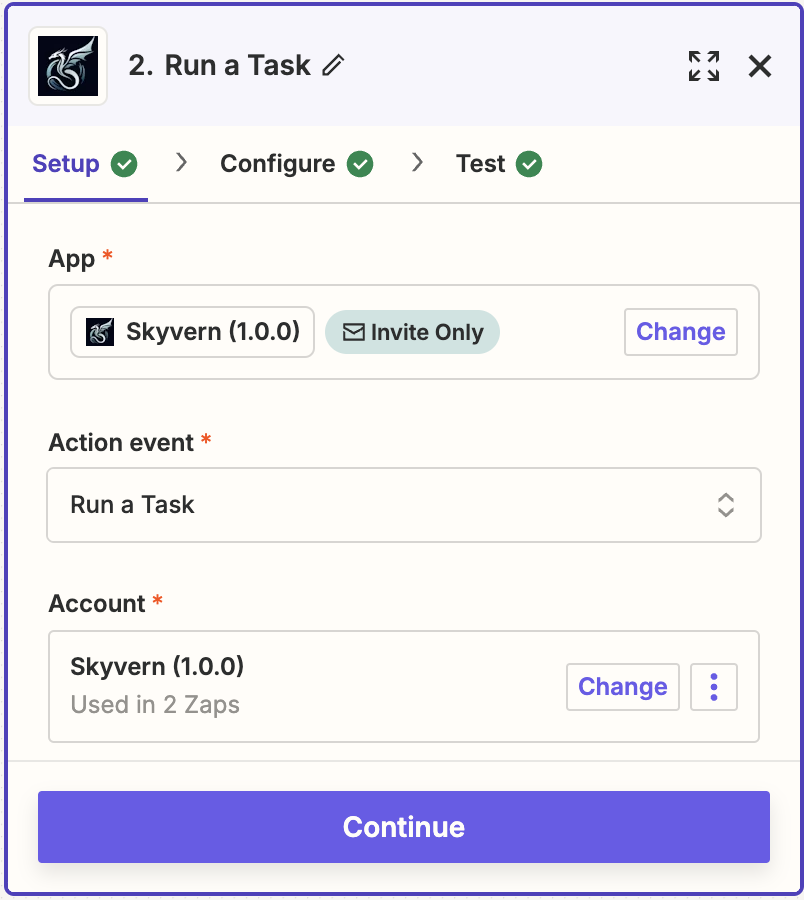
Task: Click the Skyvern dragon icon in the header
Action: (x=66, y=66)
